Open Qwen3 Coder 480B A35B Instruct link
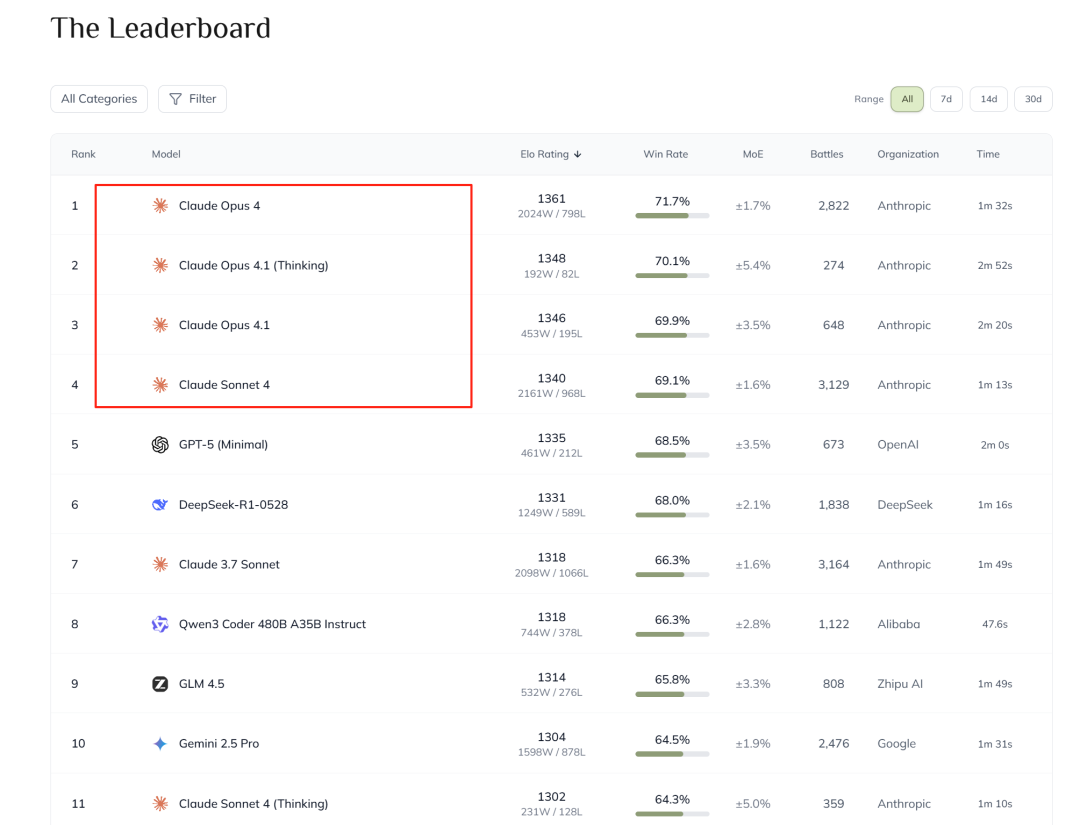The width and height of the screenshot is (1080, 825). point(272,625)
